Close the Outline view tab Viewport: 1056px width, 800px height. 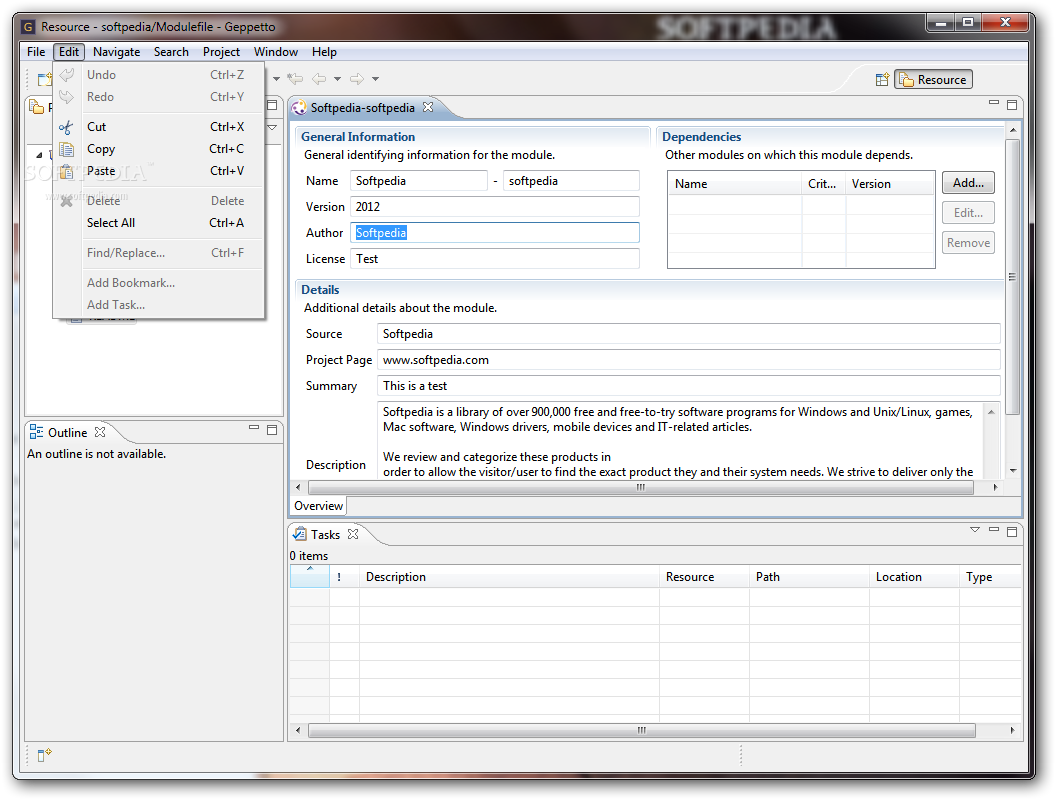(x=100, y=432)
